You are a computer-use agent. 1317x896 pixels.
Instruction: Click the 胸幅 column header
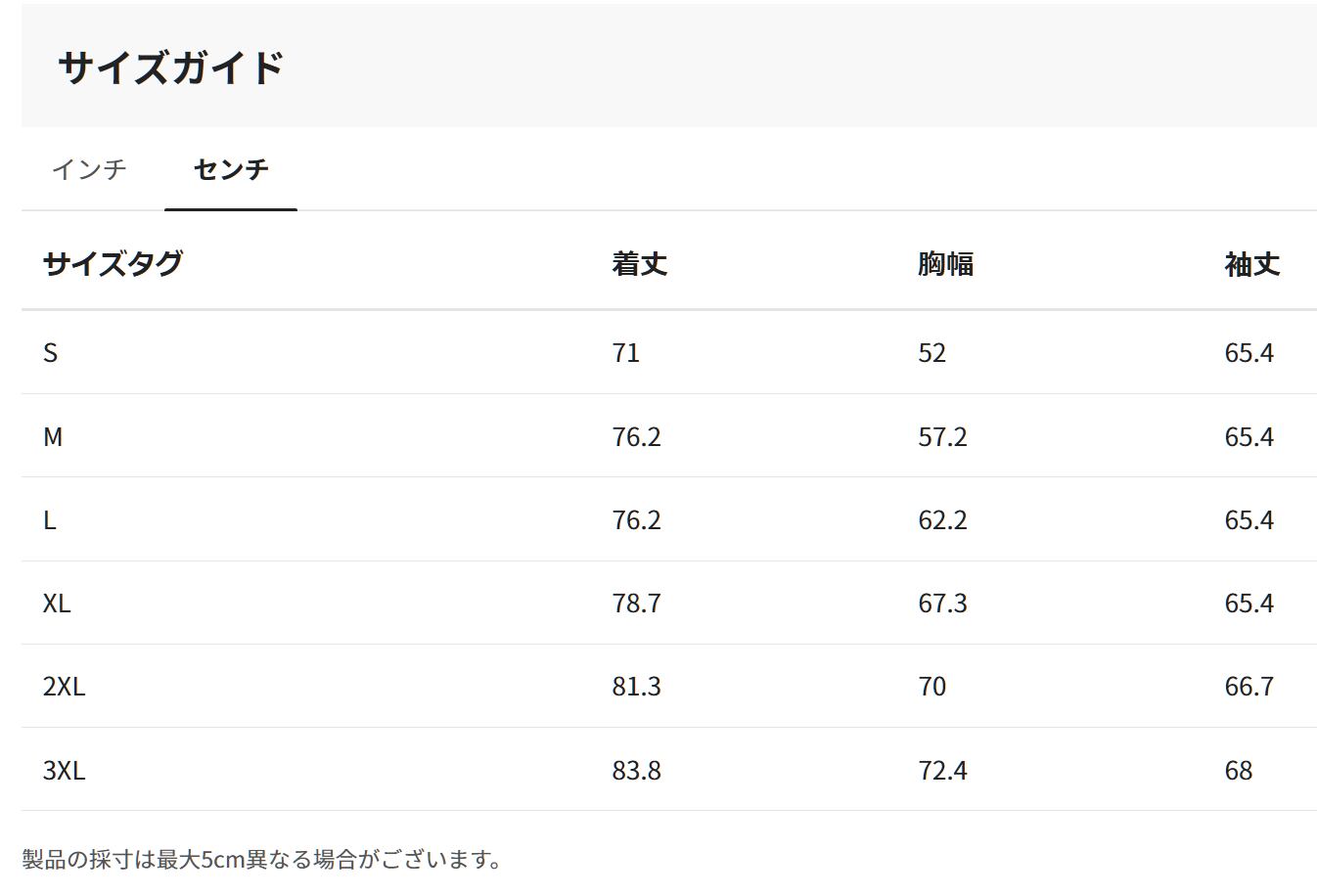point(945,264)
